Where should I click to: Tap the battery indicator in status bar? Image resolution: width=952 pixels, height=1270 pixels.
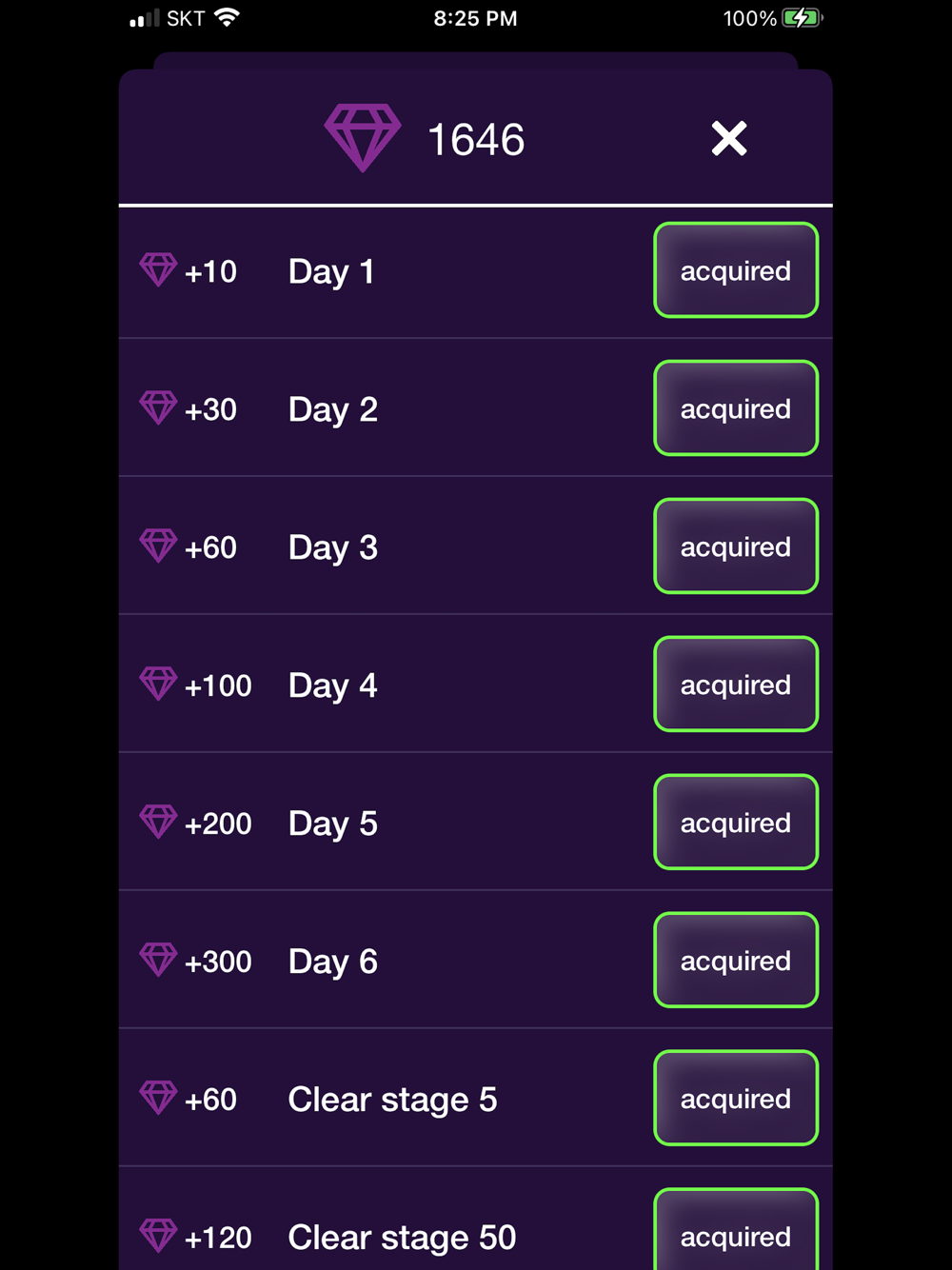[802, 18]
